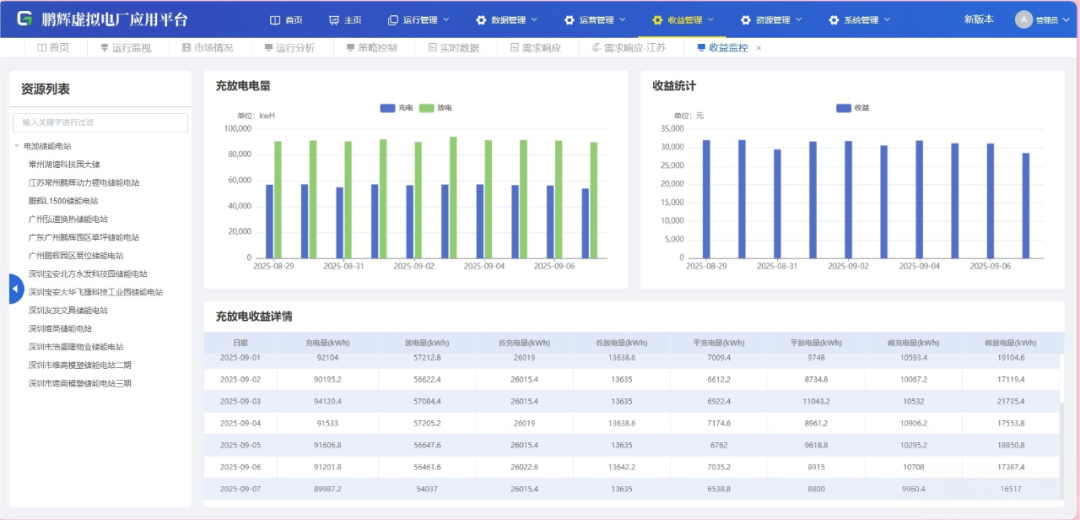This screenshot has height=520, width=1080.
Task: Click the gear icon beside 数据管理
Action: point(481,20)
